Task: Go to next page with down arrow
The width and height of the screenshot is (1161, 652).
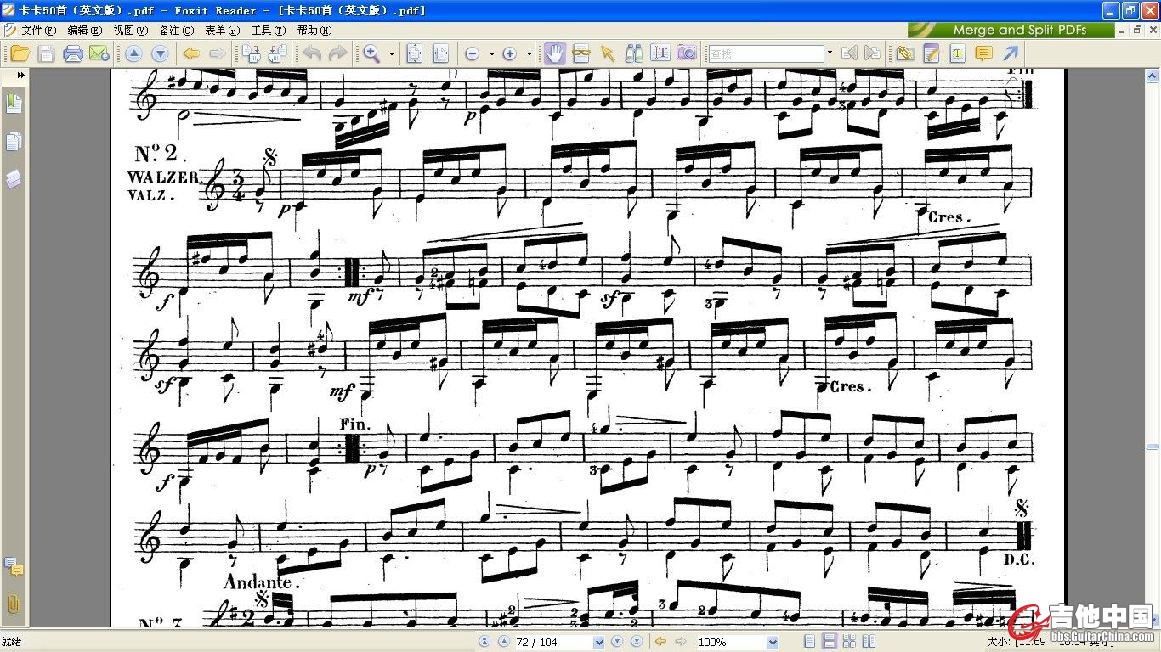Action: (160, 53)
